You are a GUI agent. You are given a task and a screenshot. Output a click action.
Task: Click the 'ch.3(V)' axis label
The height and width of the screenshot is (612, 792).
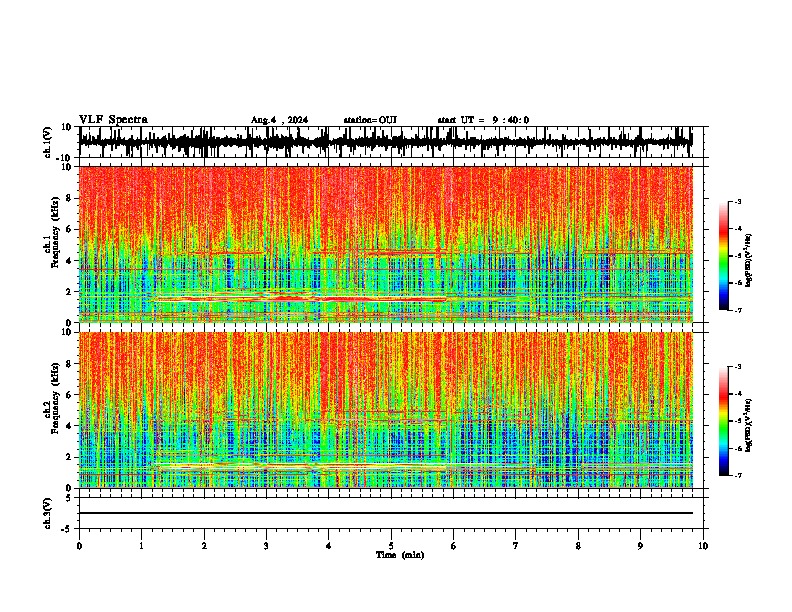coord(48,513)
